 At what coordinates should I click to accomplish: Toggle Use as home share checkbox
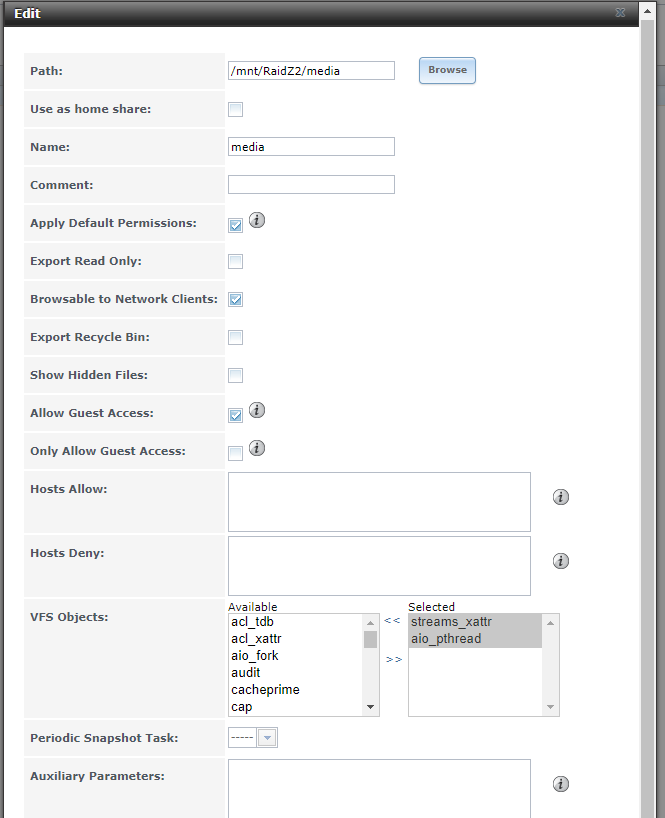(236, 110)
